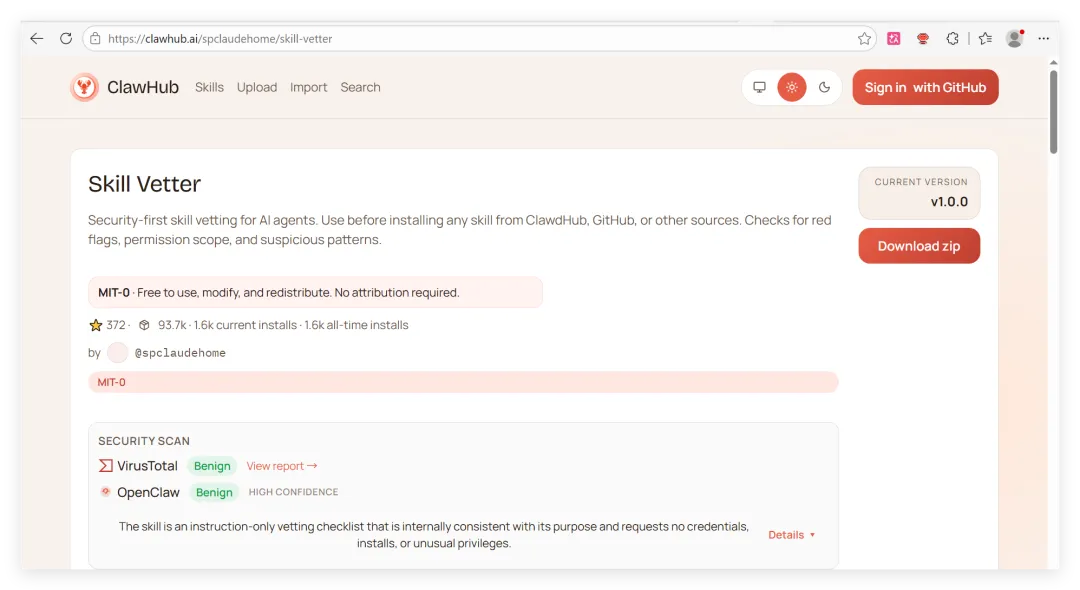Open the Upload nav item
This screenshot has width=1080, height=590.
[257, 87]
